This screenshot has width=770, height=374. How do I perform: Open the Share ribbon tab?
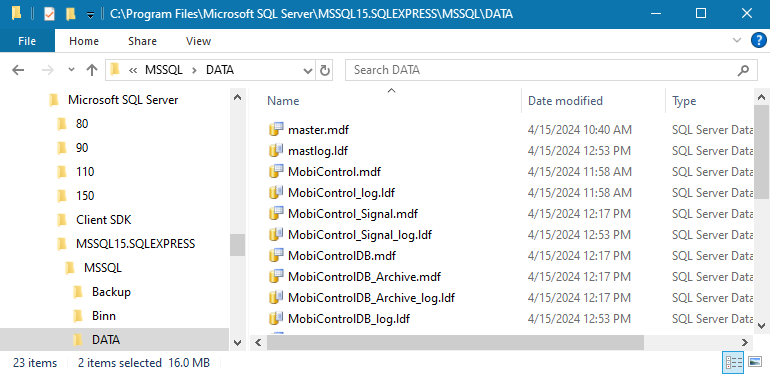click(x=142, y=41)
